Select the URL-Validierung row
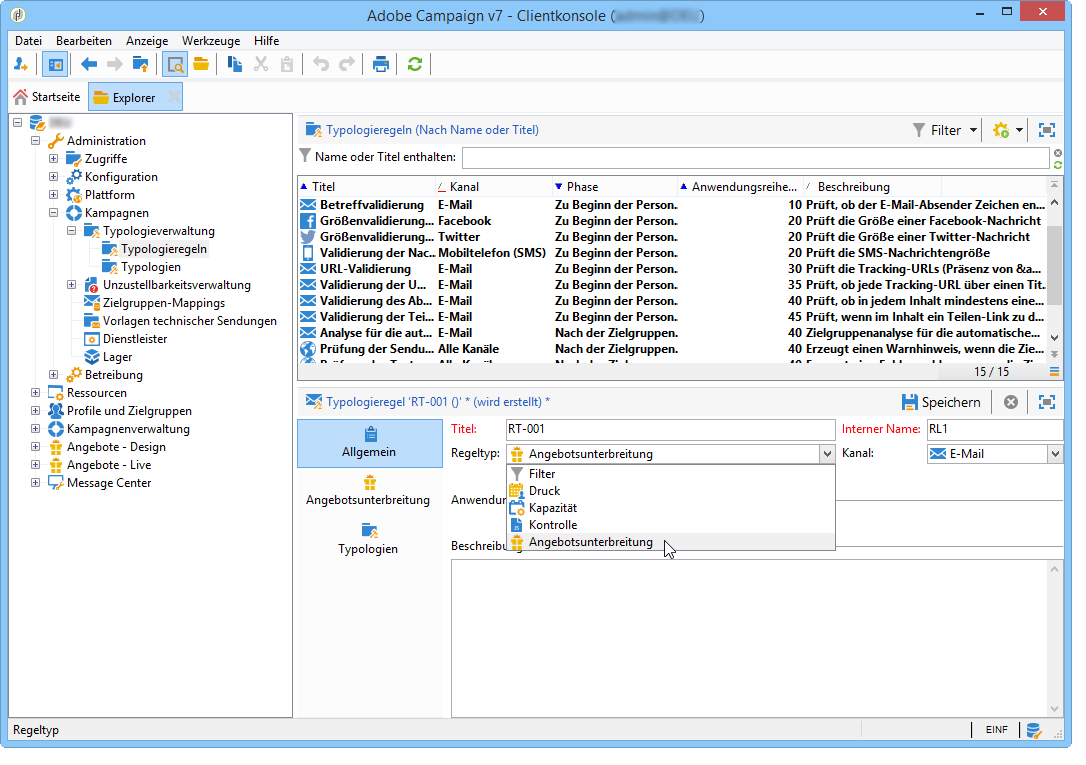 (x=672, y=269)
